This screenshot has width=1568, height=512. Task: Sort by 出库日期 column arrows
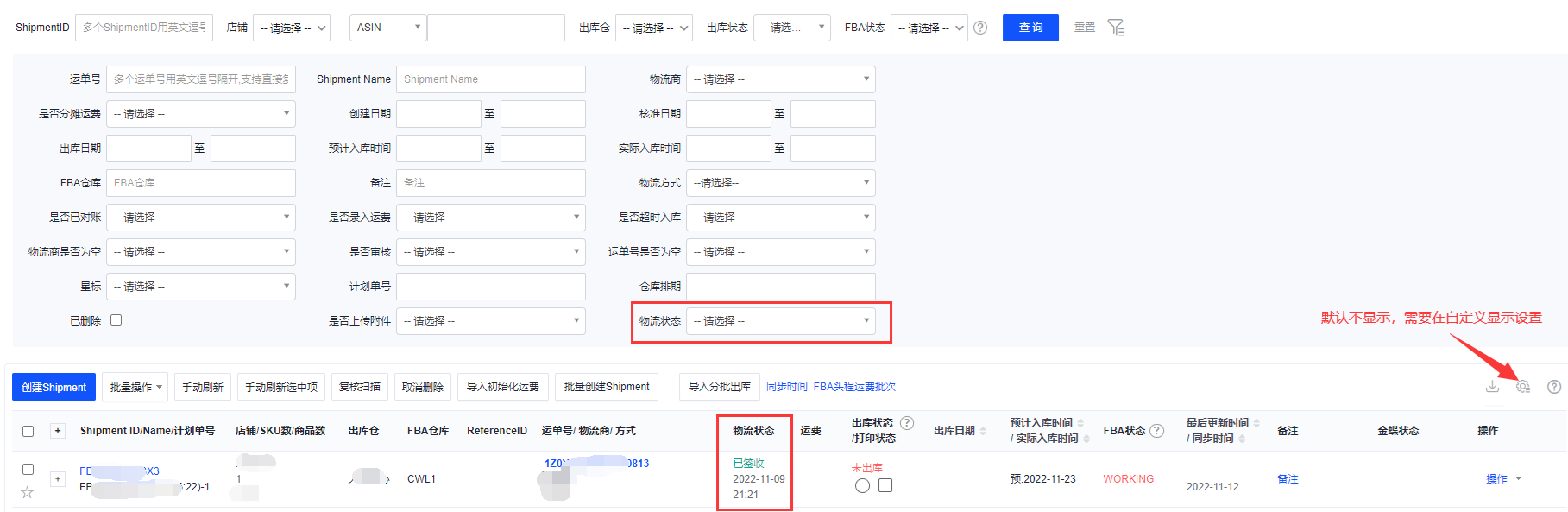coord(983,431)
